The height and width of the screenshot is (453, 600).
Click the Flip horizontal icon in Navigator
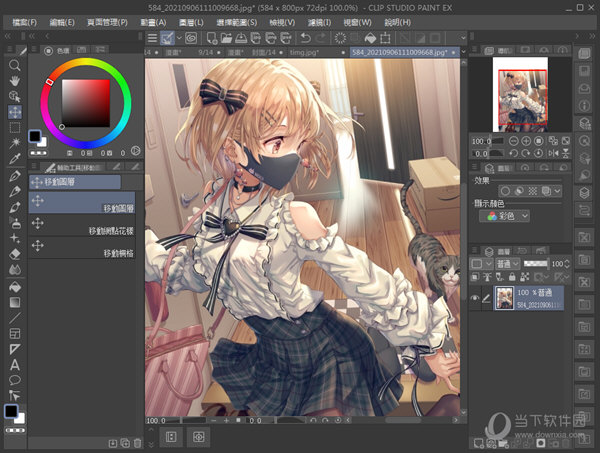pos(553,153)
